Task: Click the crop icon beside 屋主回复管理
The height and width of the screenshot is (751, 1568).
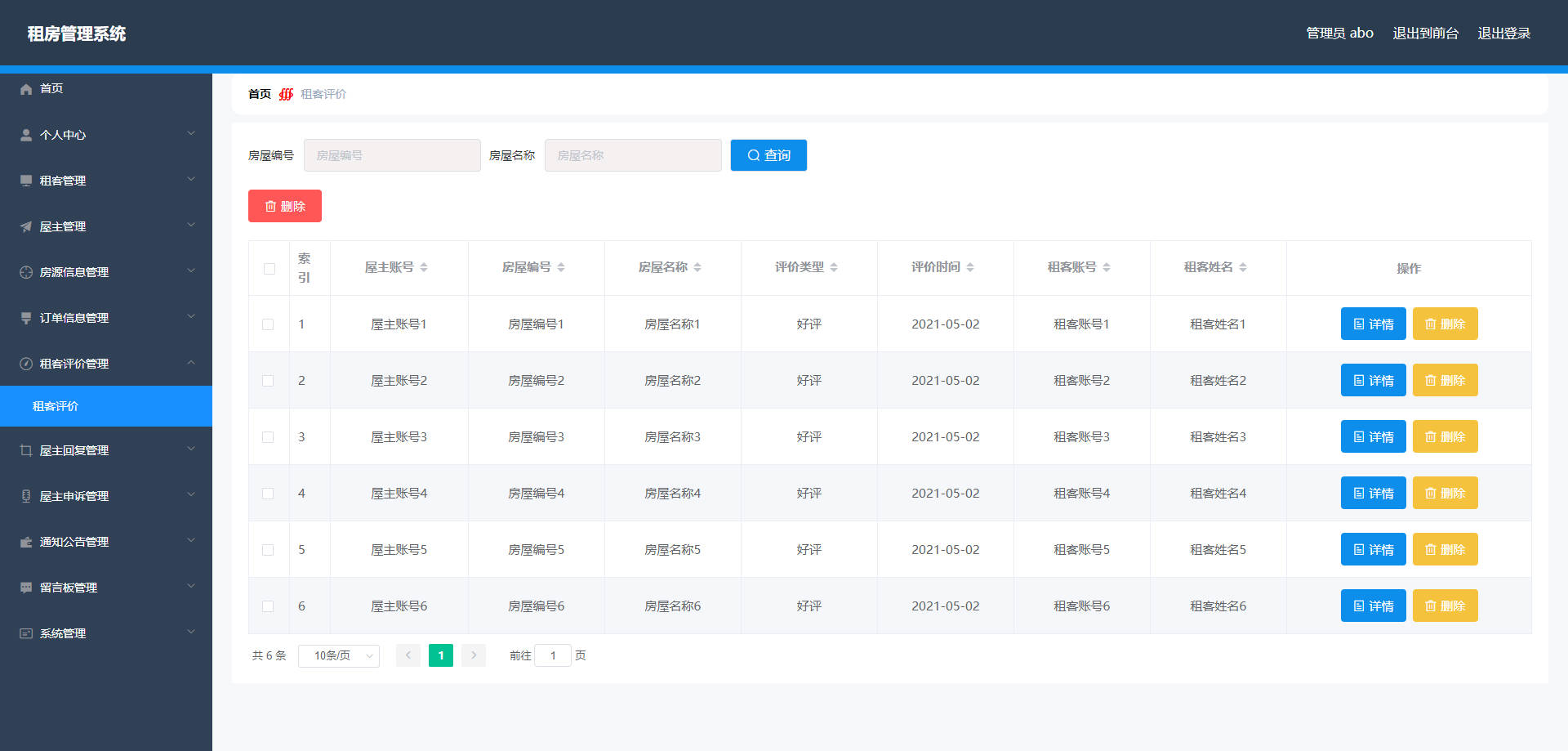Action: coord(26,450)
